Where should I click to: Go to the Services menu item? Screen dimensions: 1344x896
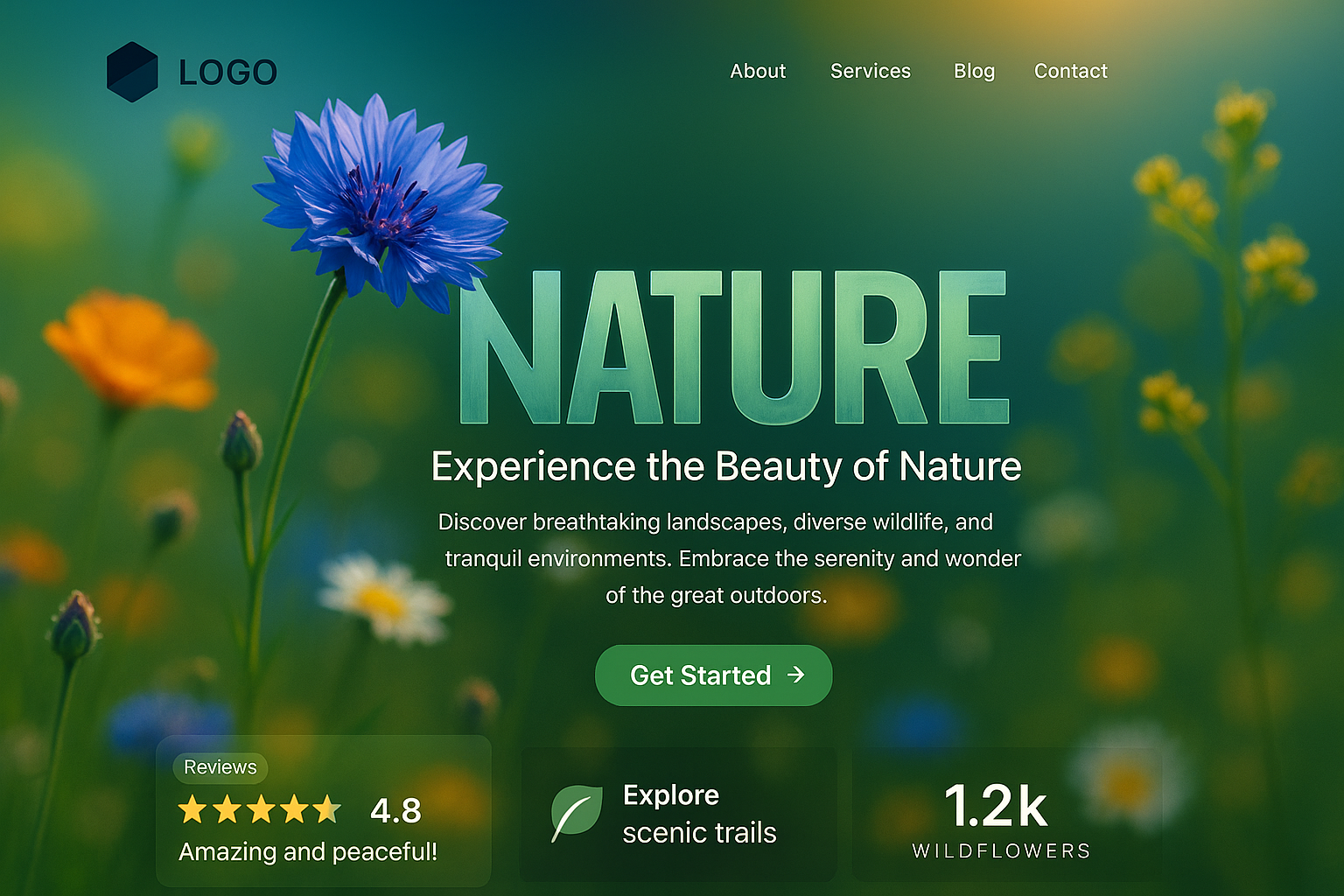[x=870, y=71]
